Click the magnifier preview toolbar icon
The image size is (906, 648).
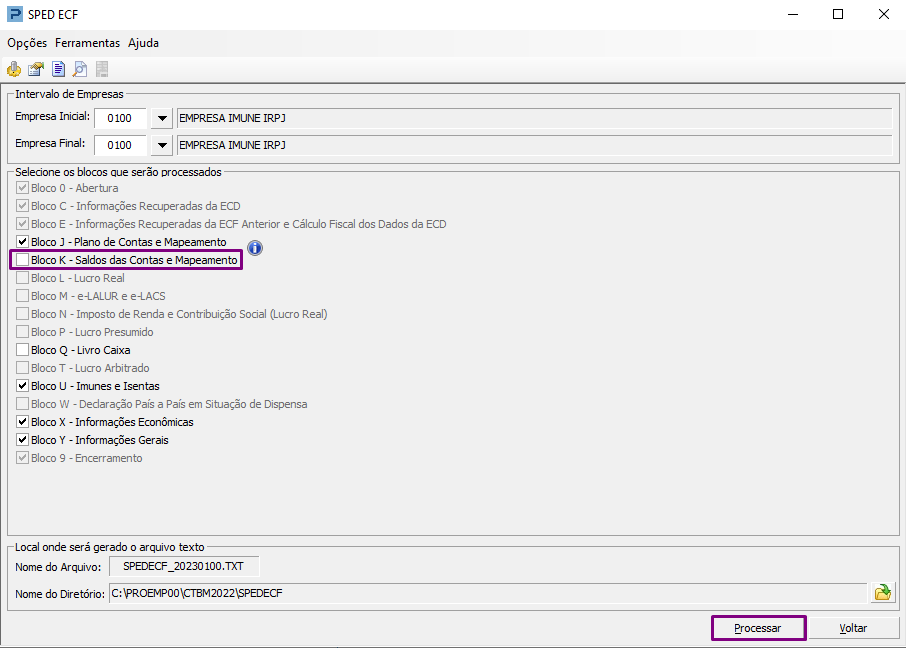[x=80, y=69]
